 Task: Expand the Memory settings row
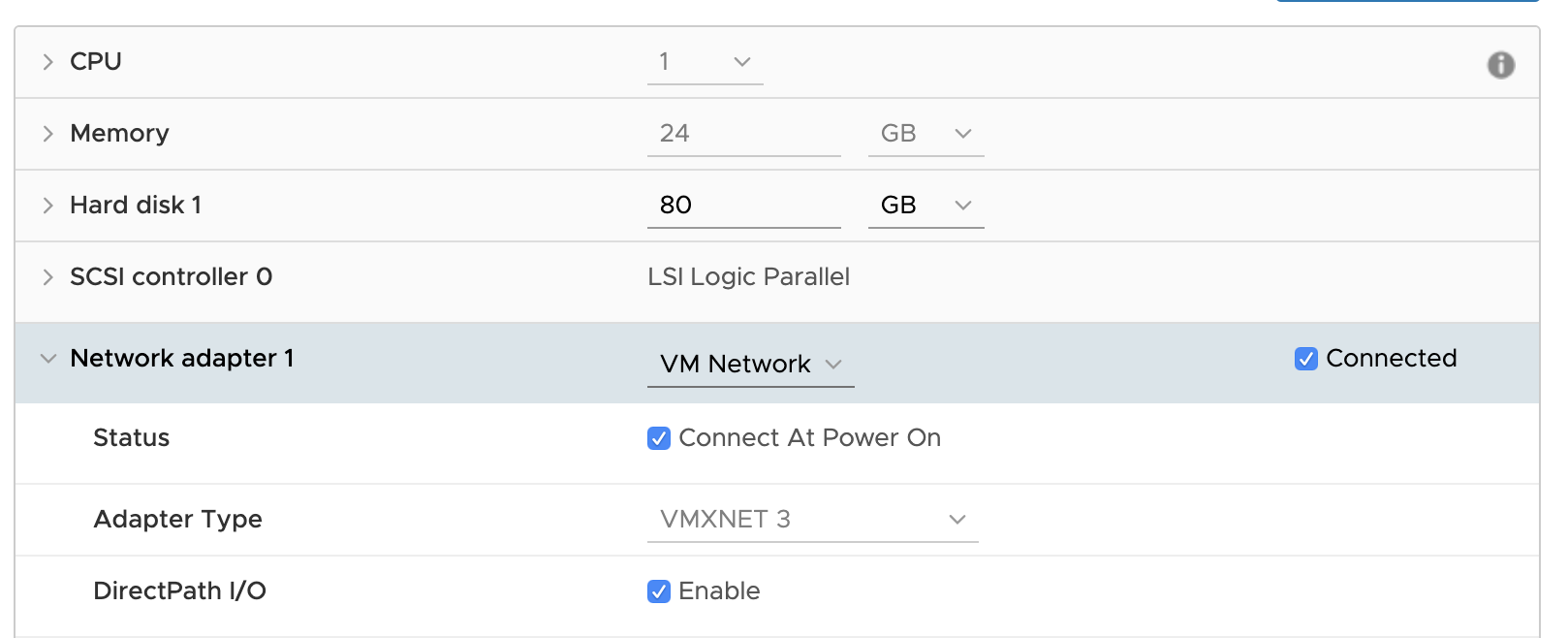coord(47,134)
